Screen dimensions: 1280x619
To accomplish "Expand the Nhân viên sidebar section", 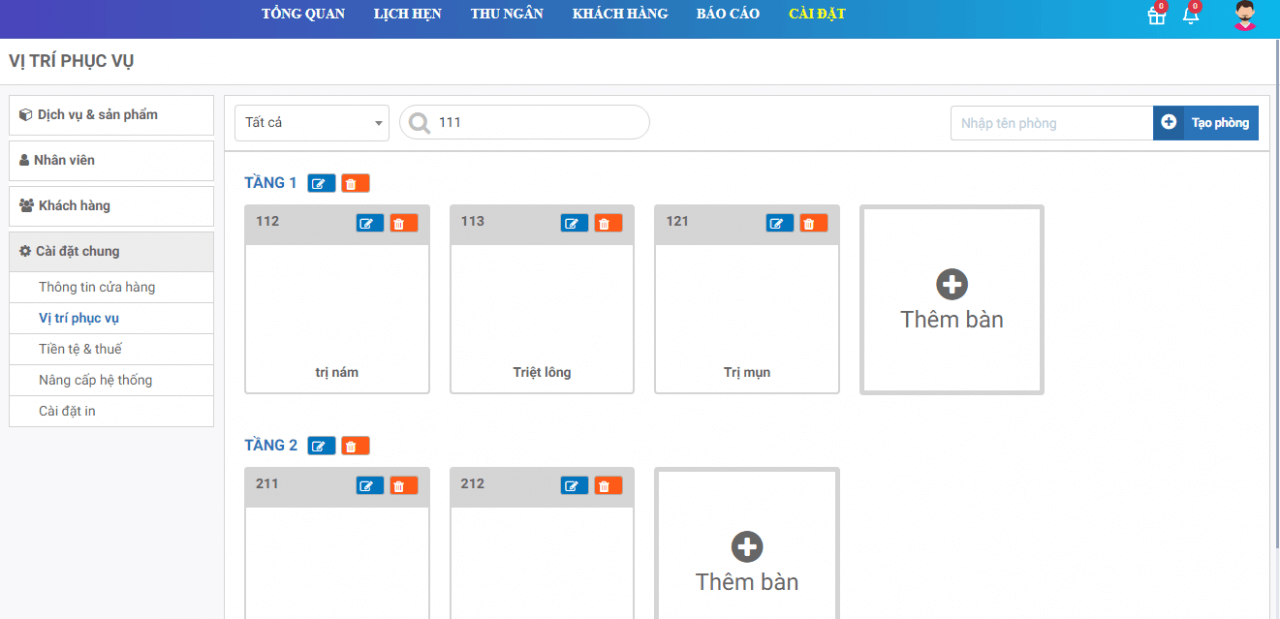I will 111,160.
